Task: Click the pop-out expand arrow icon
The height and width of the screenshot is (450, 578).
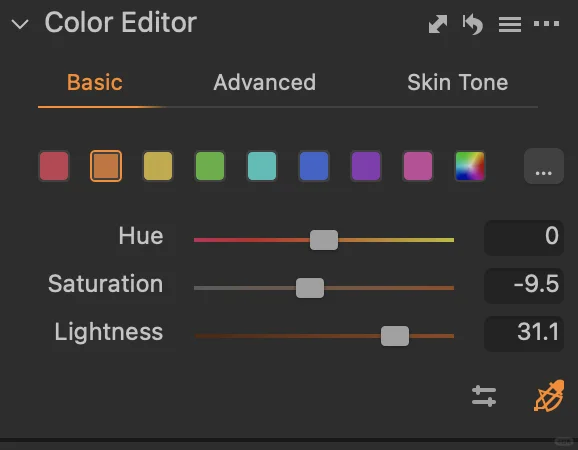Action: (x=438, y=24)
